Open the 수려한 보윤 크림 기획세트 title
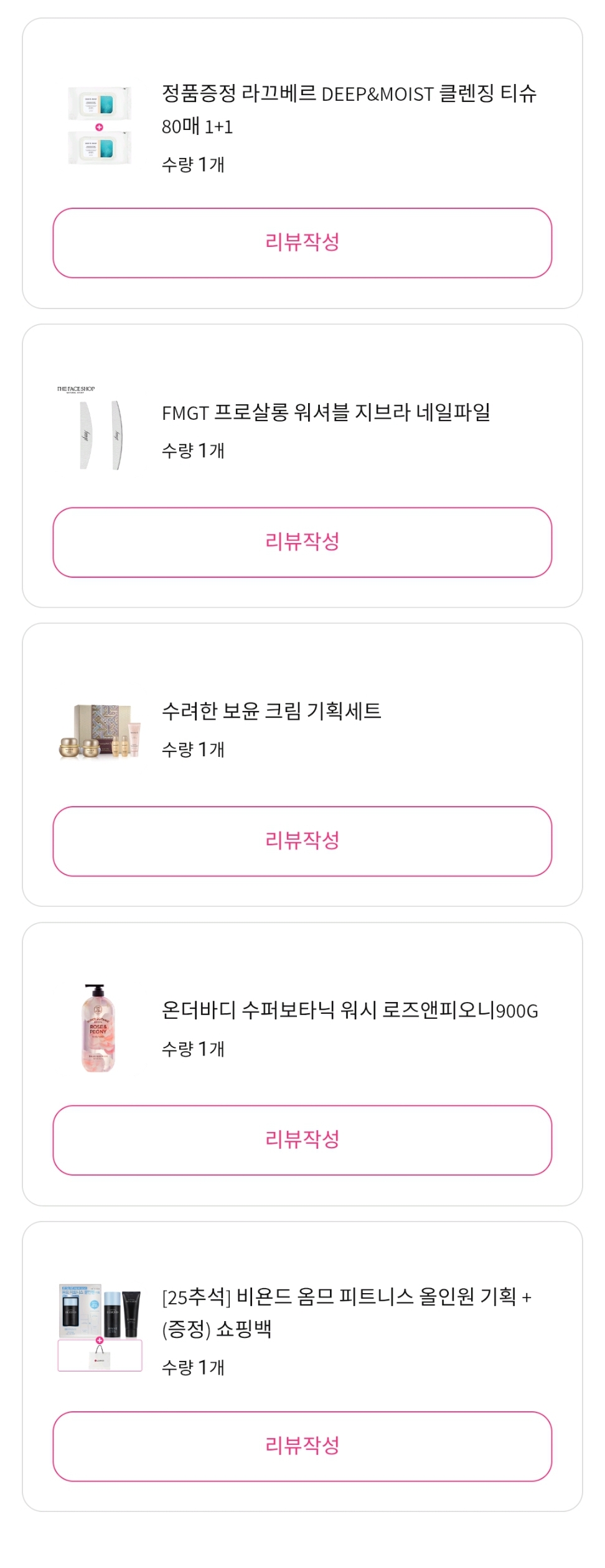The height and width of the screenshot is (1568, 605). 271,711
